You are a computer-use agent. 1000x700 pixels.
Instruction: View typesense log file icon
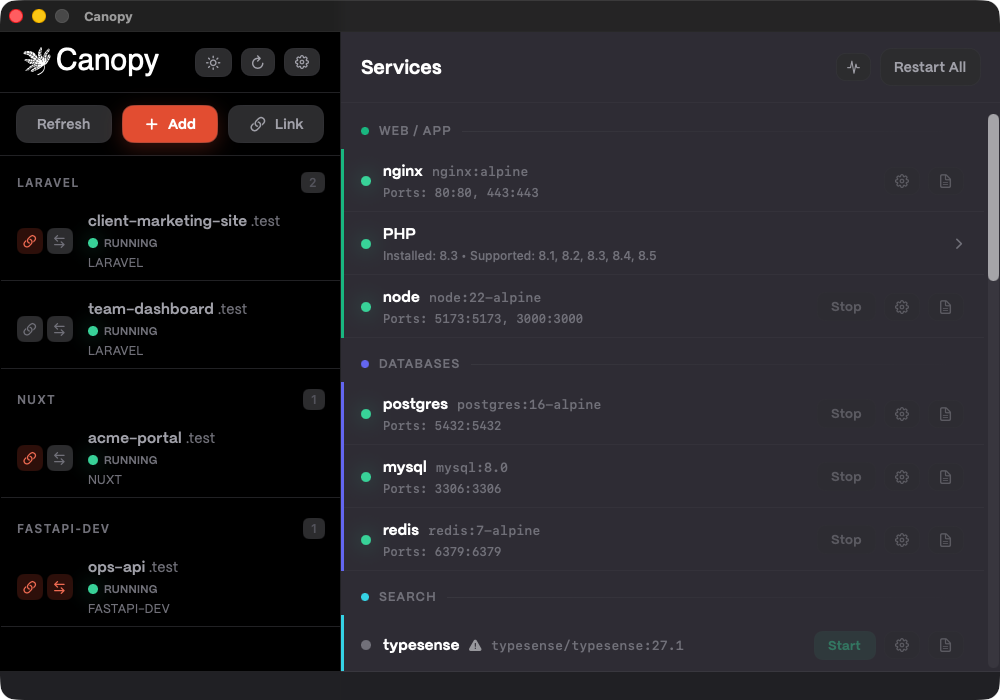pyautogui.click(x=945, y=645)
